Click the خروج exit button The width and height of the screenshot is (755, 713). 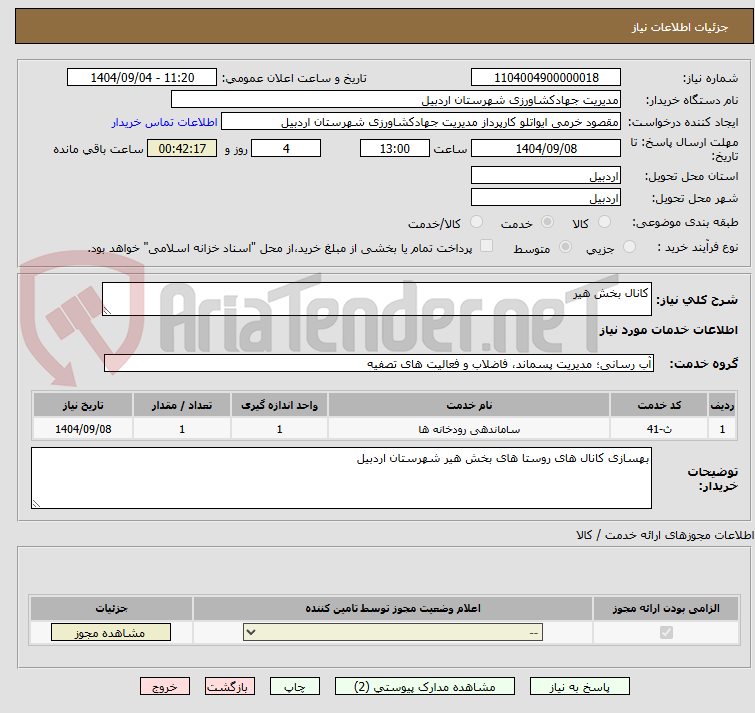click(x=165, y=687)
